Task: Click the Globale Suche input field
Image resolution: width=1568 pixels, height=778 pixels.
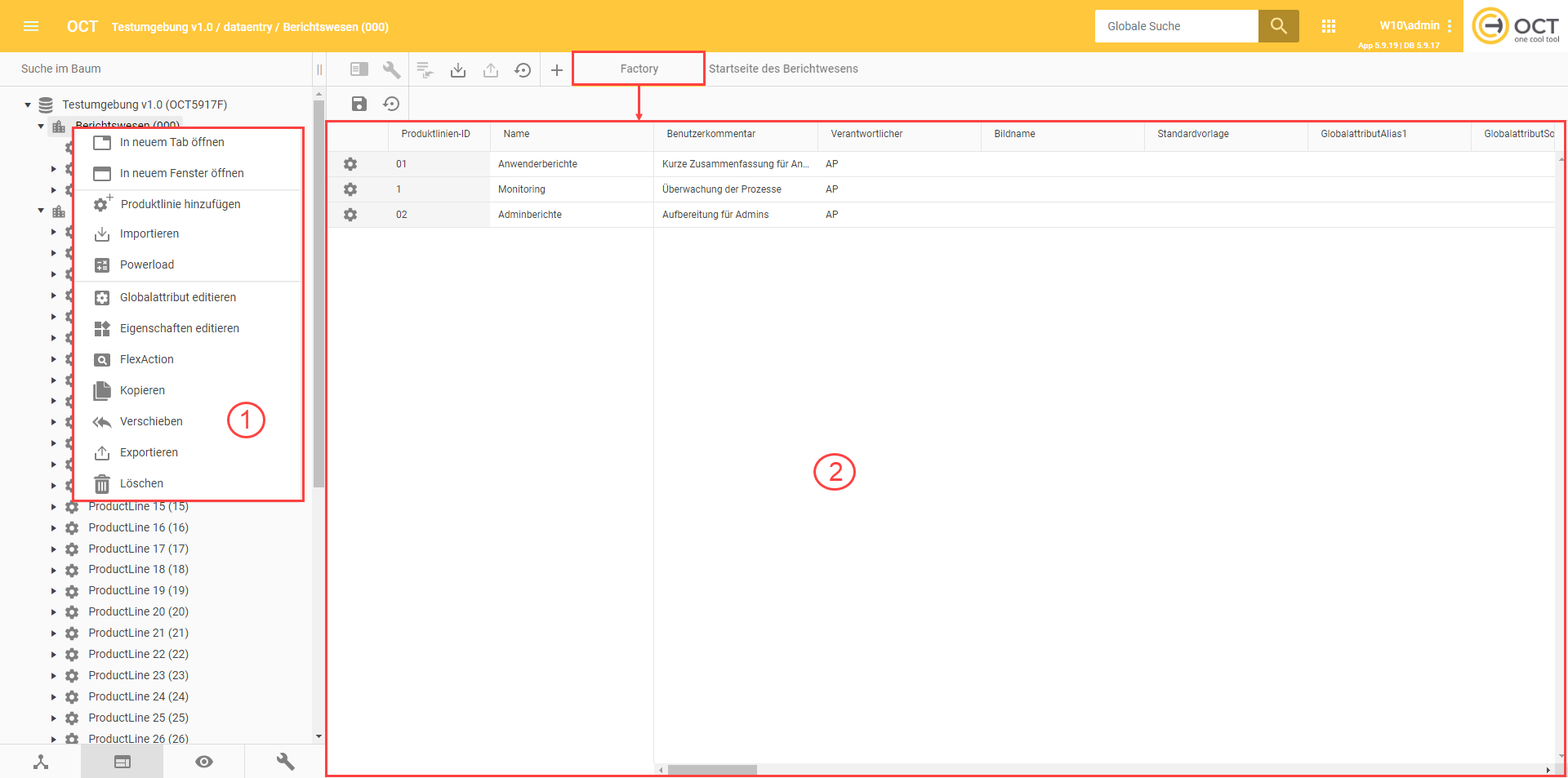Action: 1176,26
